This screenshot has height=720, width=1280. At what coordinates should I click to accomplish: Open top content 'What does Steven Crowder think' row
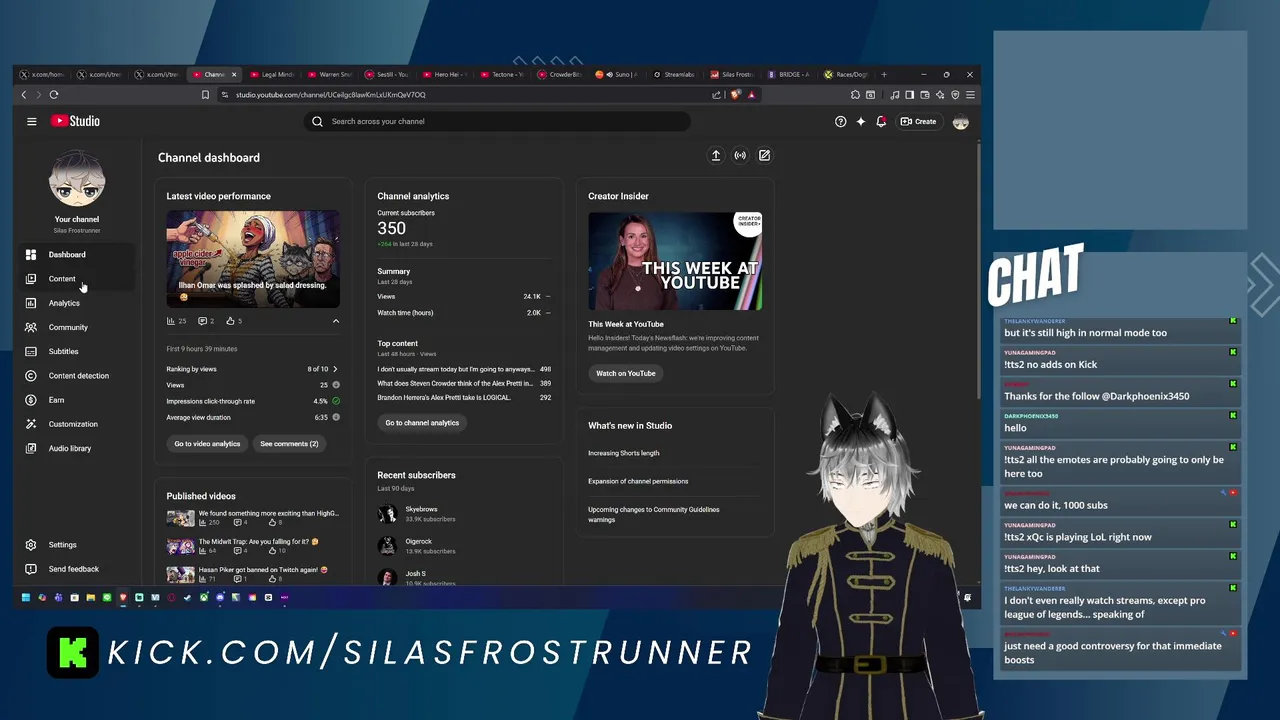click(464, 383)
